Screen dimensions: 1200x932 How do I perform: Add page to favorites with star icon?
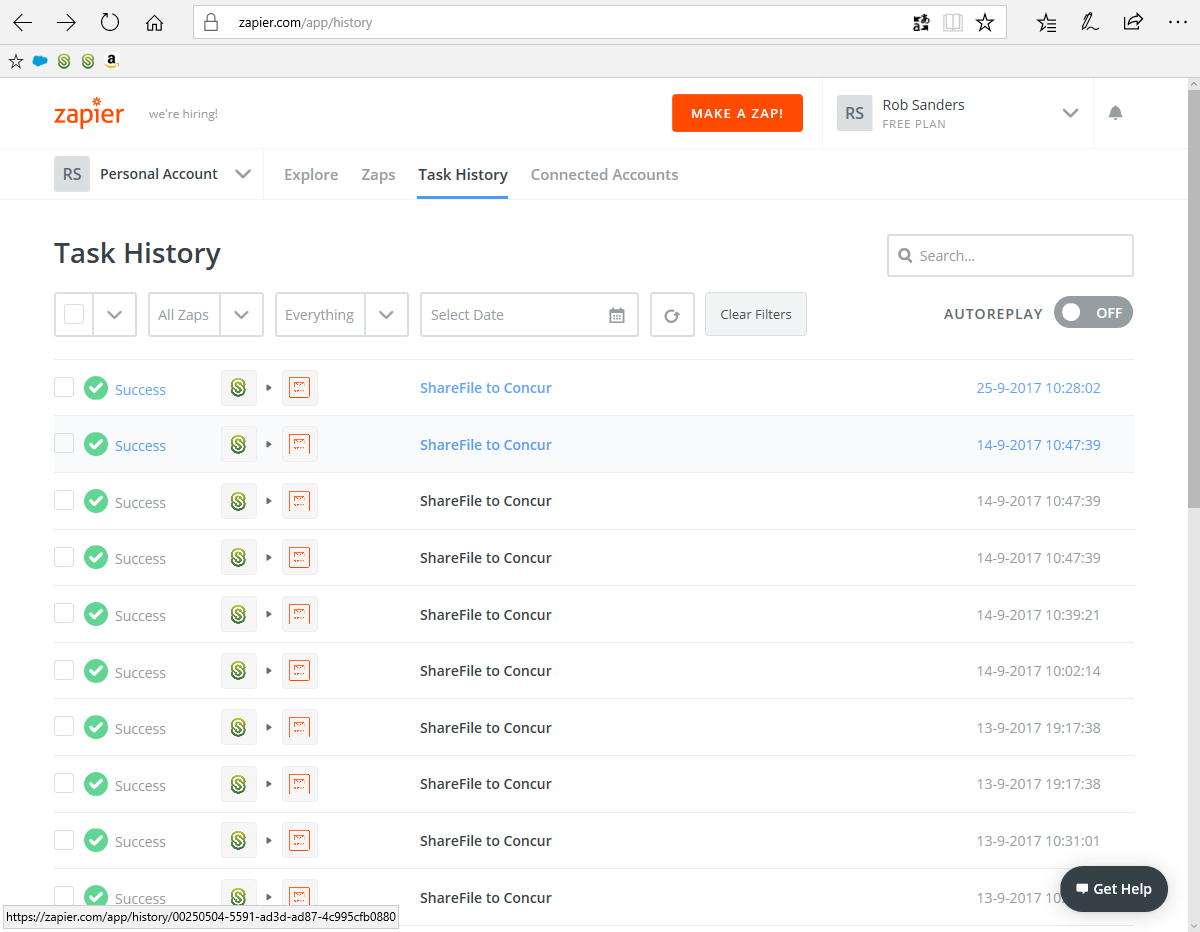(985, 22)
